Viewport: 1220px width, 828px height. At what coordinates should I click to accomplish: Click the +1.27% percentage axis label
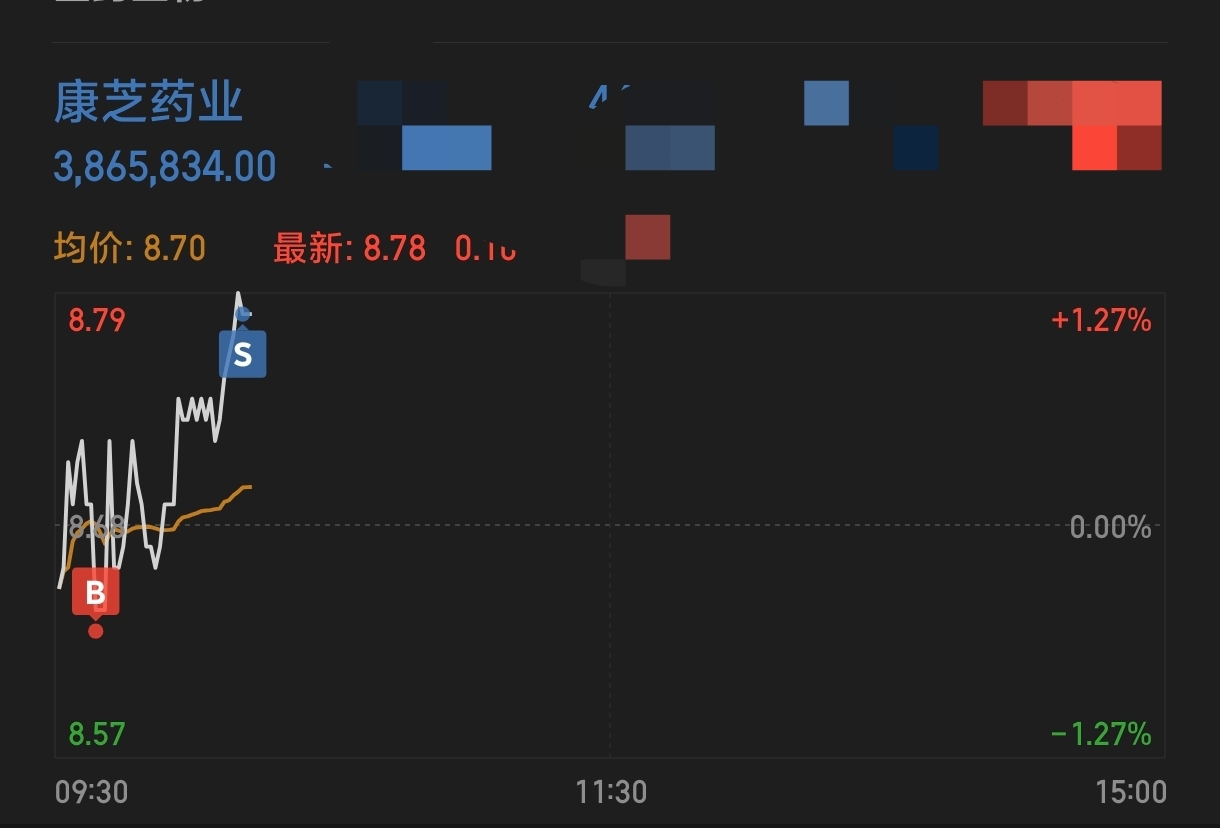(x=1100, y=320)
